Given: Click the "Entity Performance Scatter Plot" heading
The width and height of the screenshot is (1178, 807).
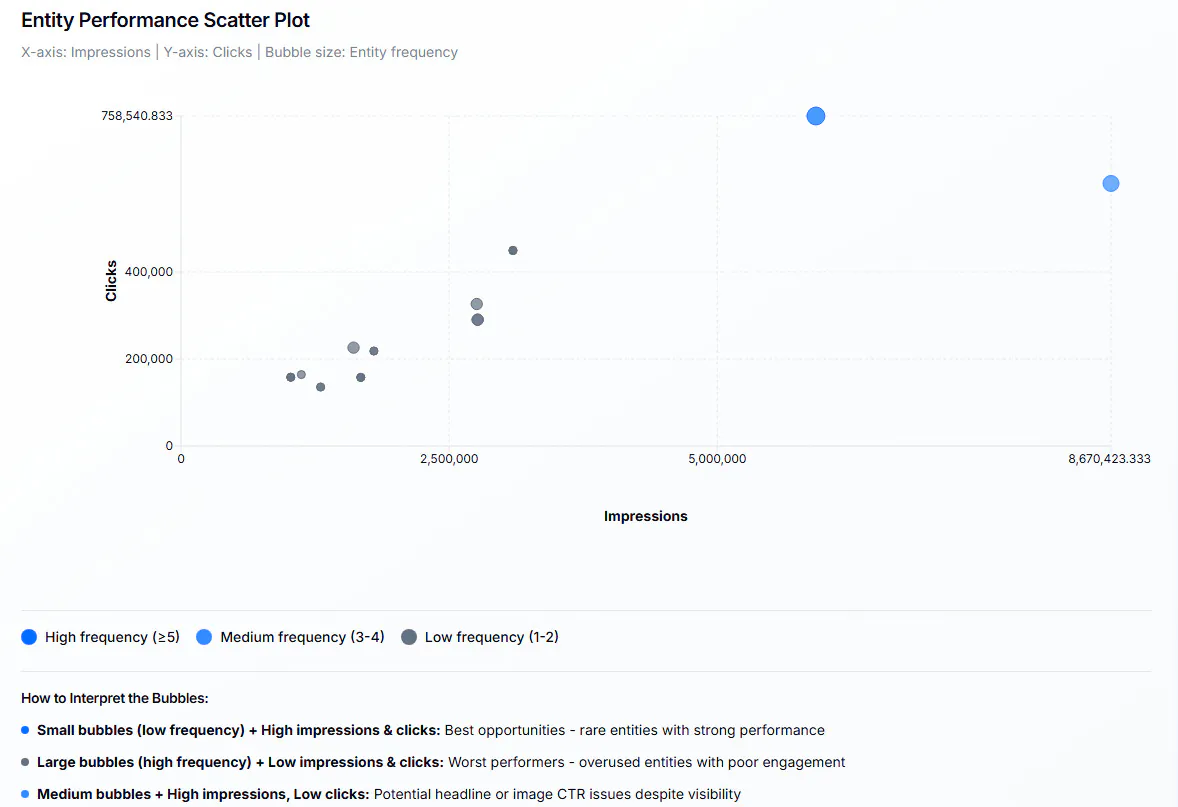Looking at the screenshot, I should click(x=166, y=20).
